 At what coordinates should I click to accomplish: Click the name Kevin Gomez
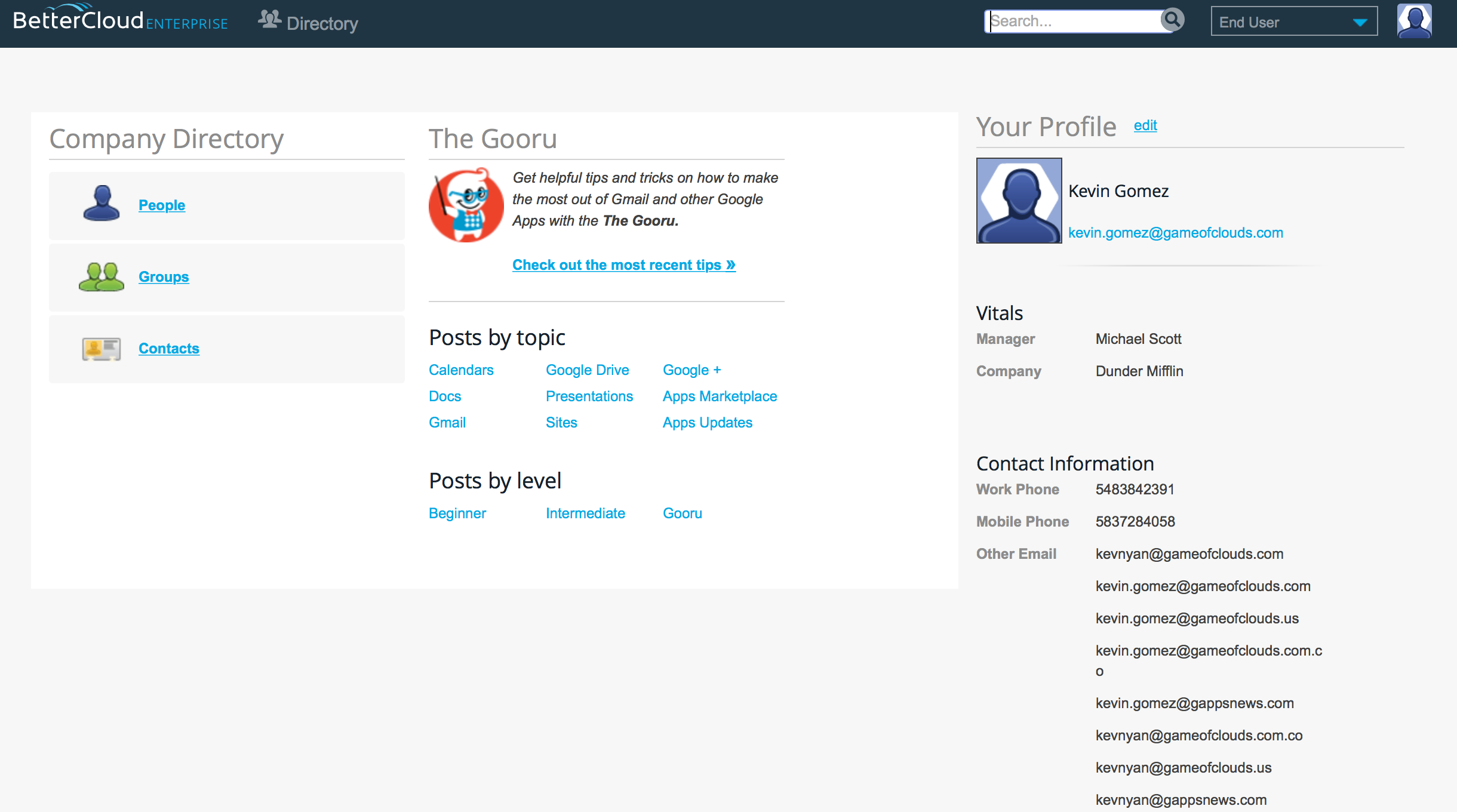(x=1118, y=191)
